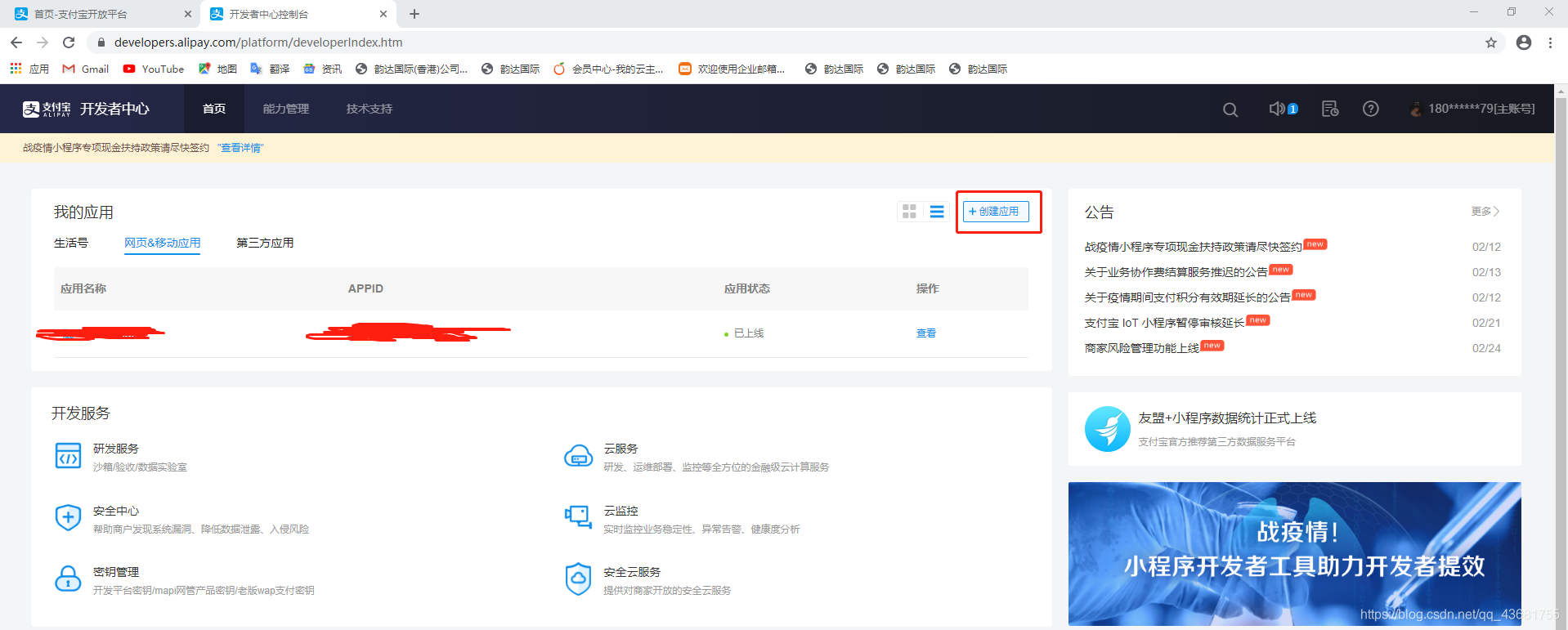Click the APPID column header

[365, 288]
